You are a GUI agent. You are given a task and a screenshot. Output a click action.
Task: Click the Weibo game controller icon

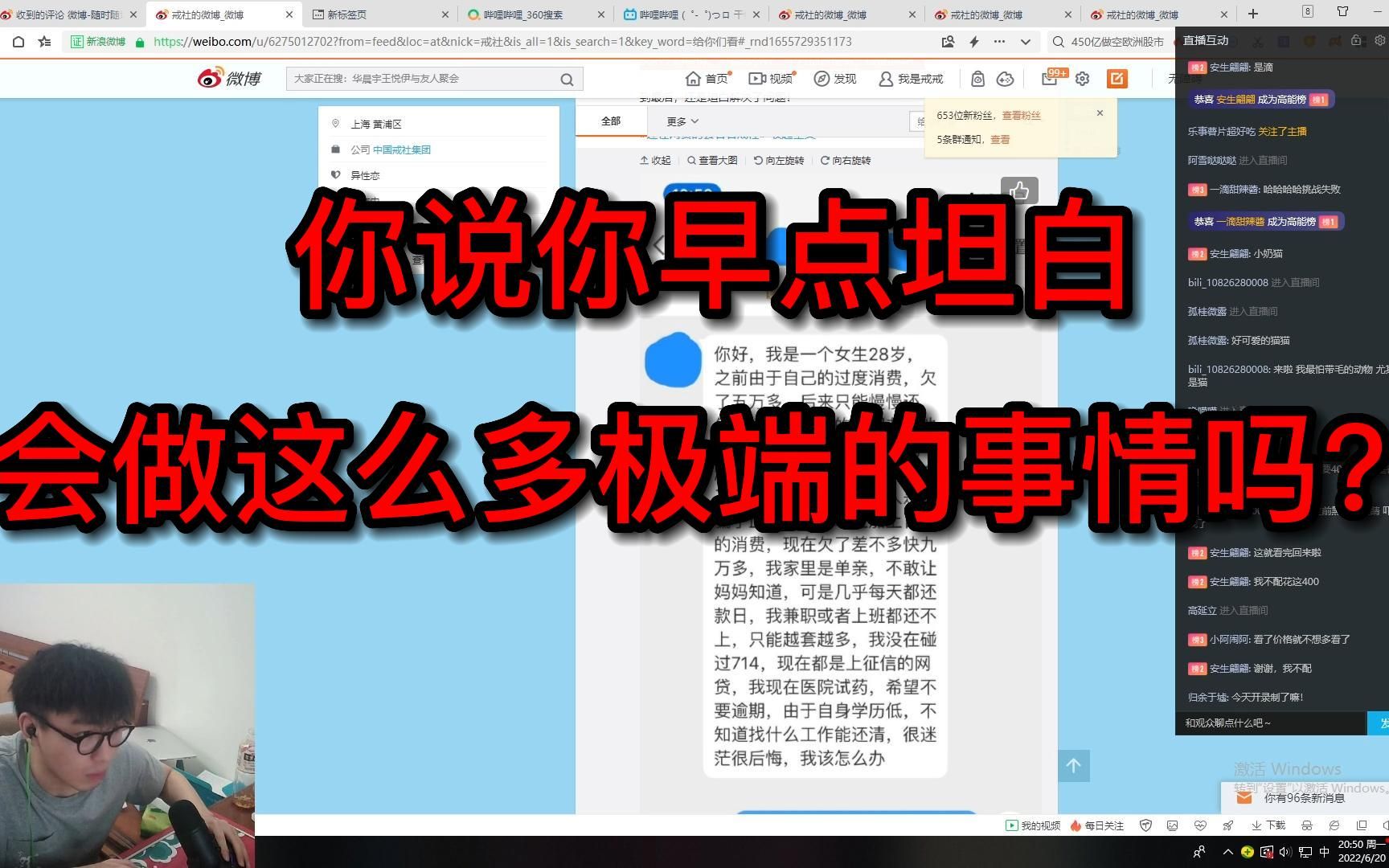click(x=1005, y=78)
